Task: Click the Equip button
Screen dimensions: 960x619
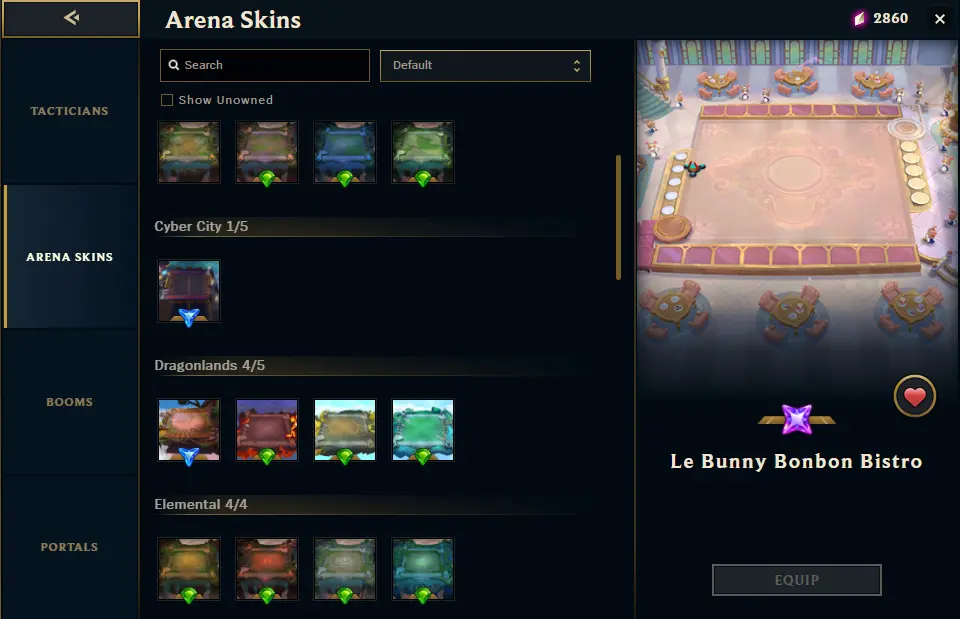Action: click(x=797, y=580)
